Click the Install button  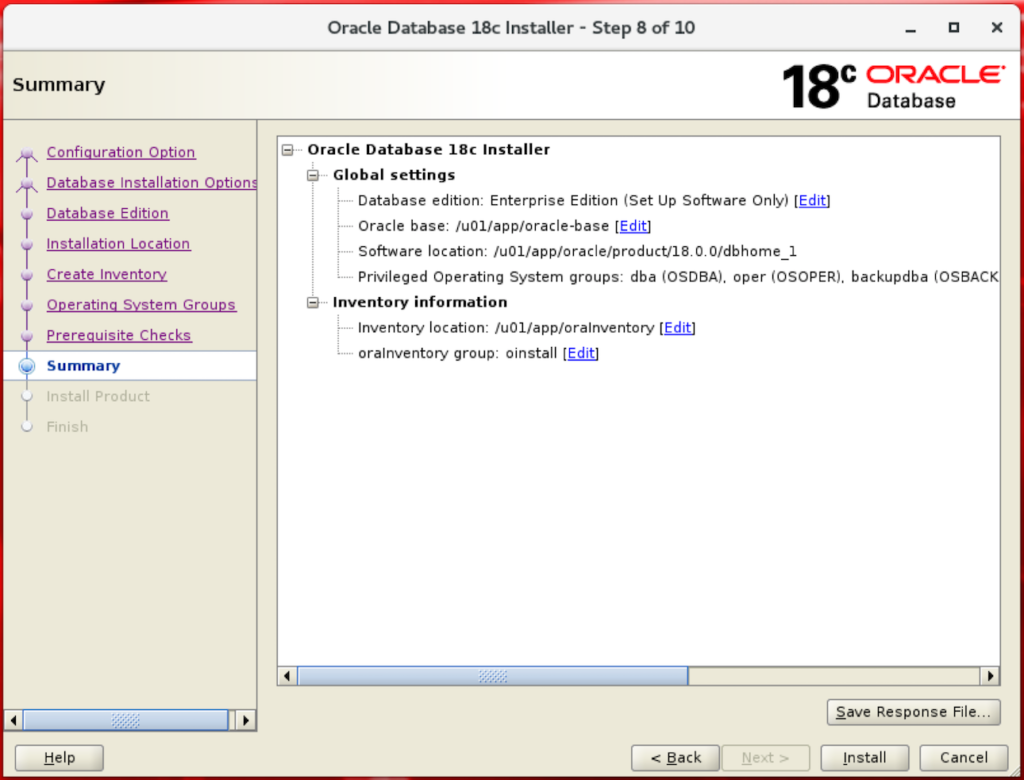(864, 758)
